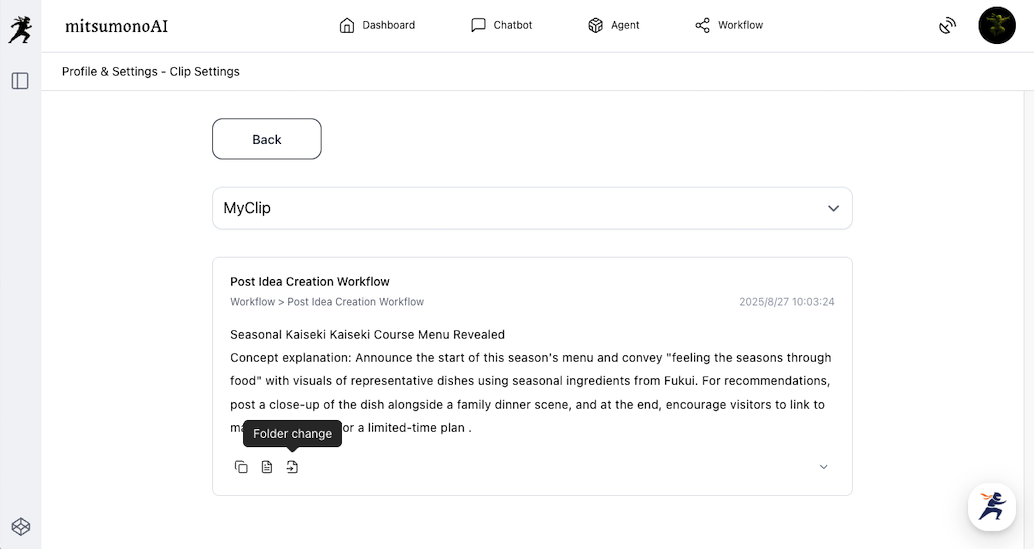1034x549 pixels.
Task: Click the satellite broadcast icon in header
Action: tap(947, 26)
